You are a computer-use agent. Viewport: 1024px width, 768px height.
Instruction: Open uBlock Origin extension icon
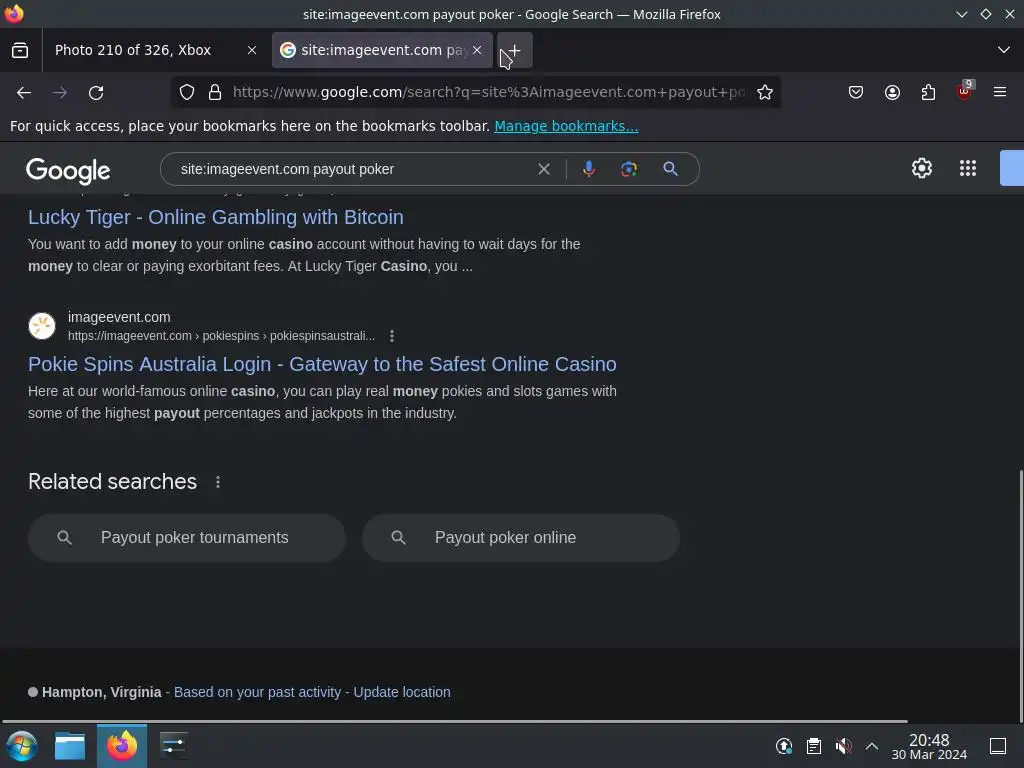pos(964,91)
